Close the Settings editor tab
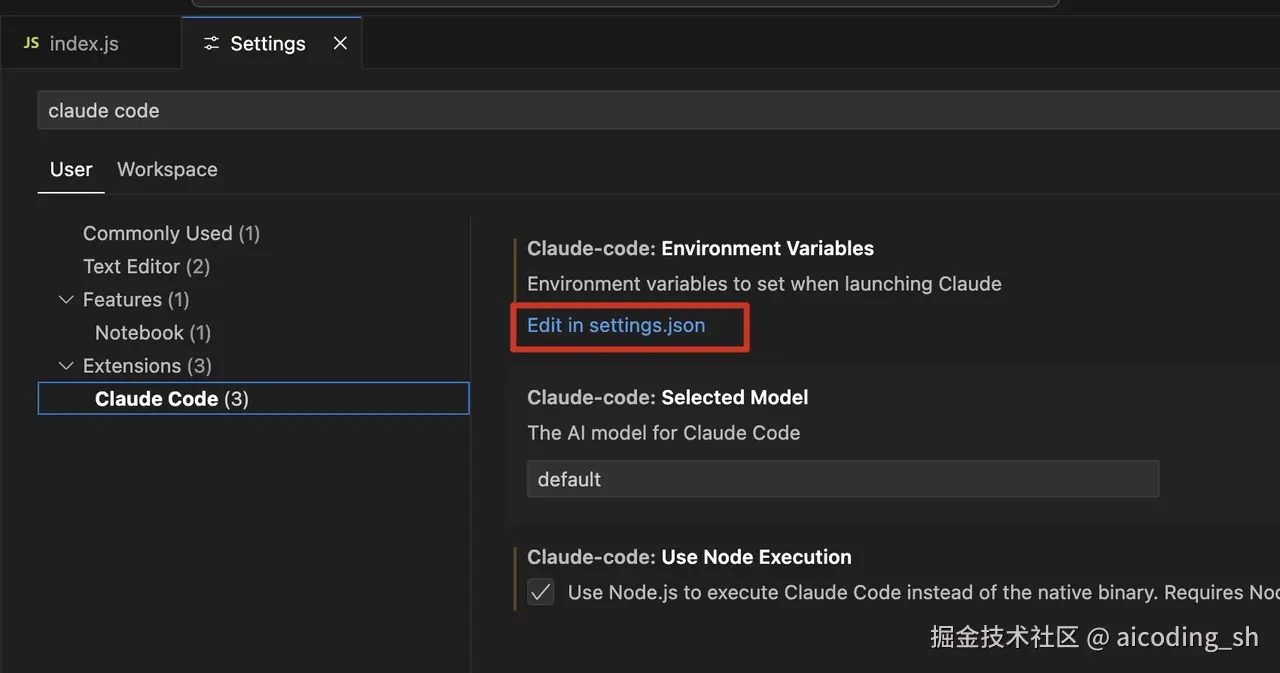The width and height of the screenshot is (1280, 673). click(x=340, y=43)
